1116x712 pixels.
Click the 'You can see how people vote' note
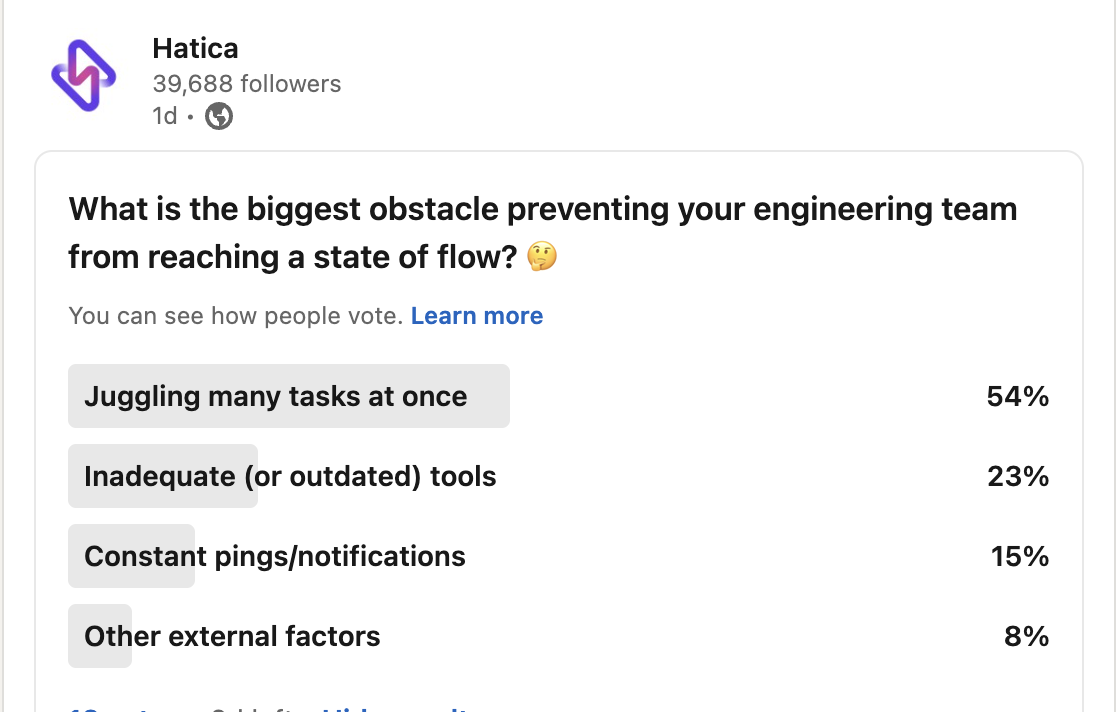[235, 316]
